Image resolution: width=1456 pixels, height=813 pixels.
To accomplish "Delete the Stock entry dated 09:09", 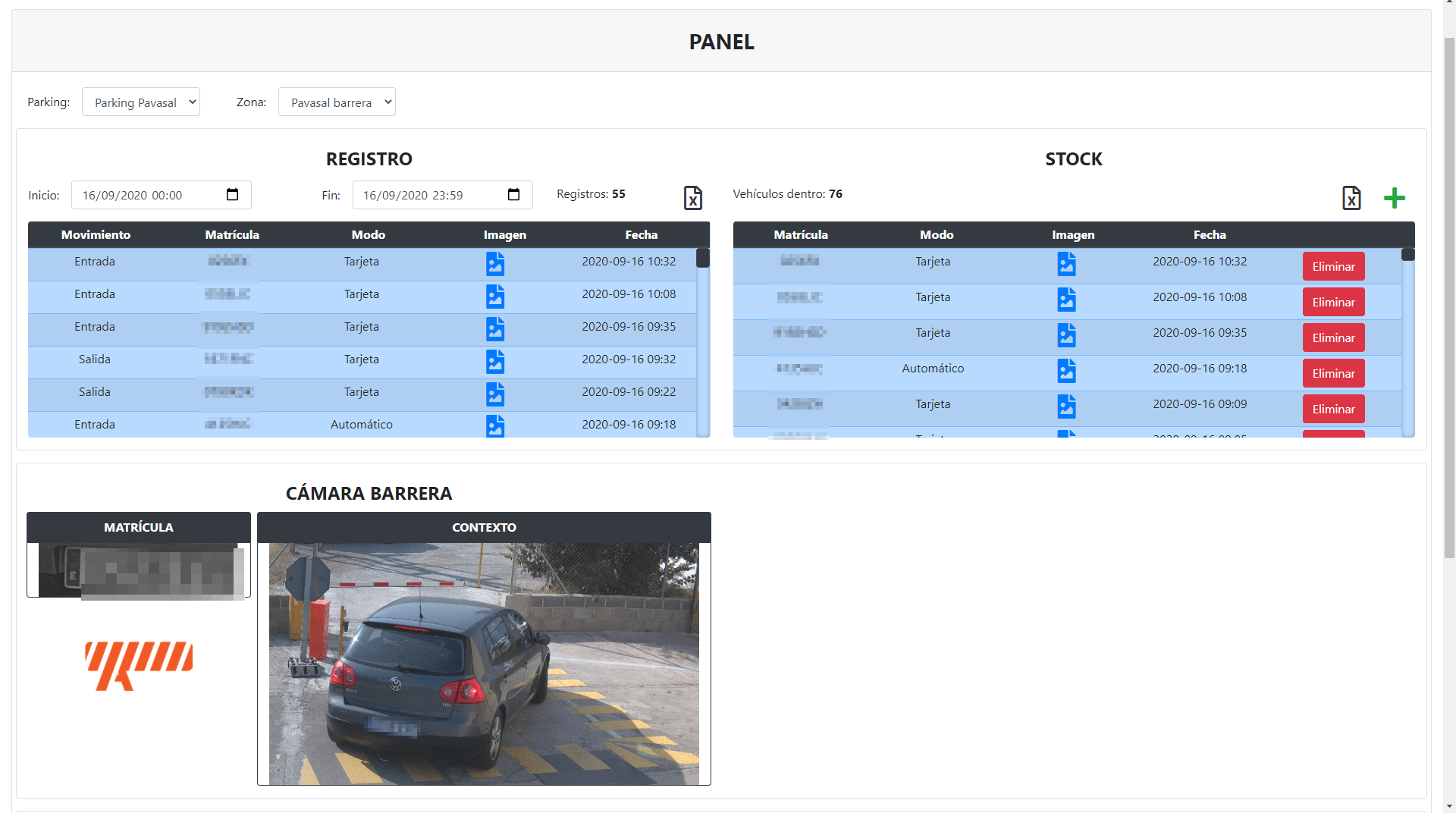I will [x=1333, y=409].
